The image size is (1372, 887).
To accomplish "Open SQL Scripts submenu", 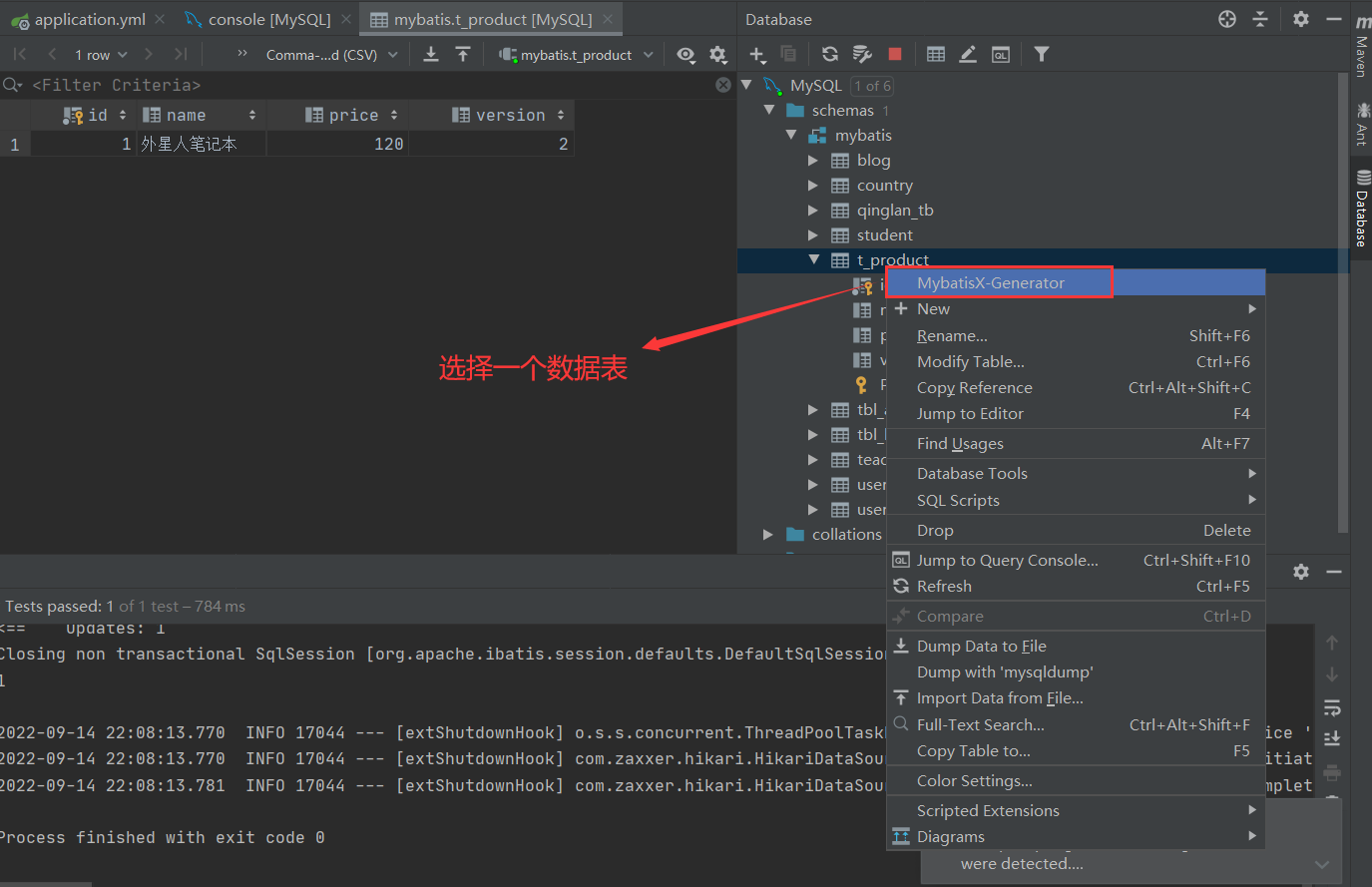I will (1076, 501).
